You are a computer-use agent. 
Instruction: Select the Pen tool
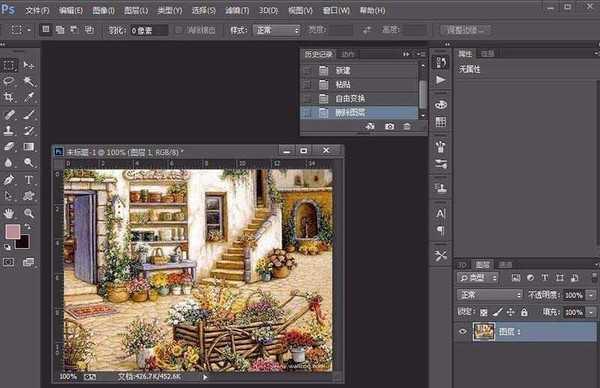click(9, 179)
